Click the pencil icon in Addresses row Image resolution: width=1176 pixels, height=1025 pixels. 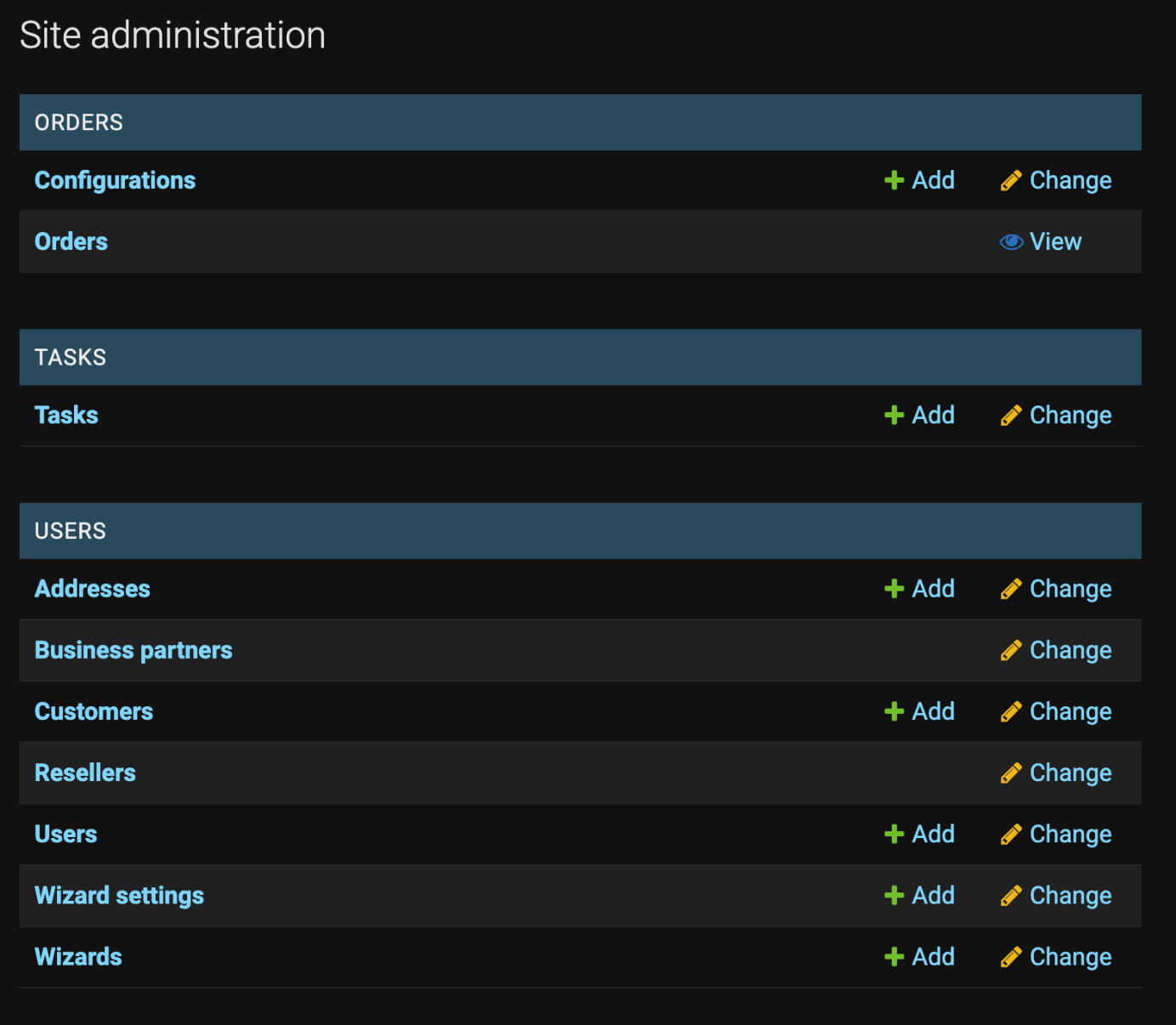pos(1011,588)
